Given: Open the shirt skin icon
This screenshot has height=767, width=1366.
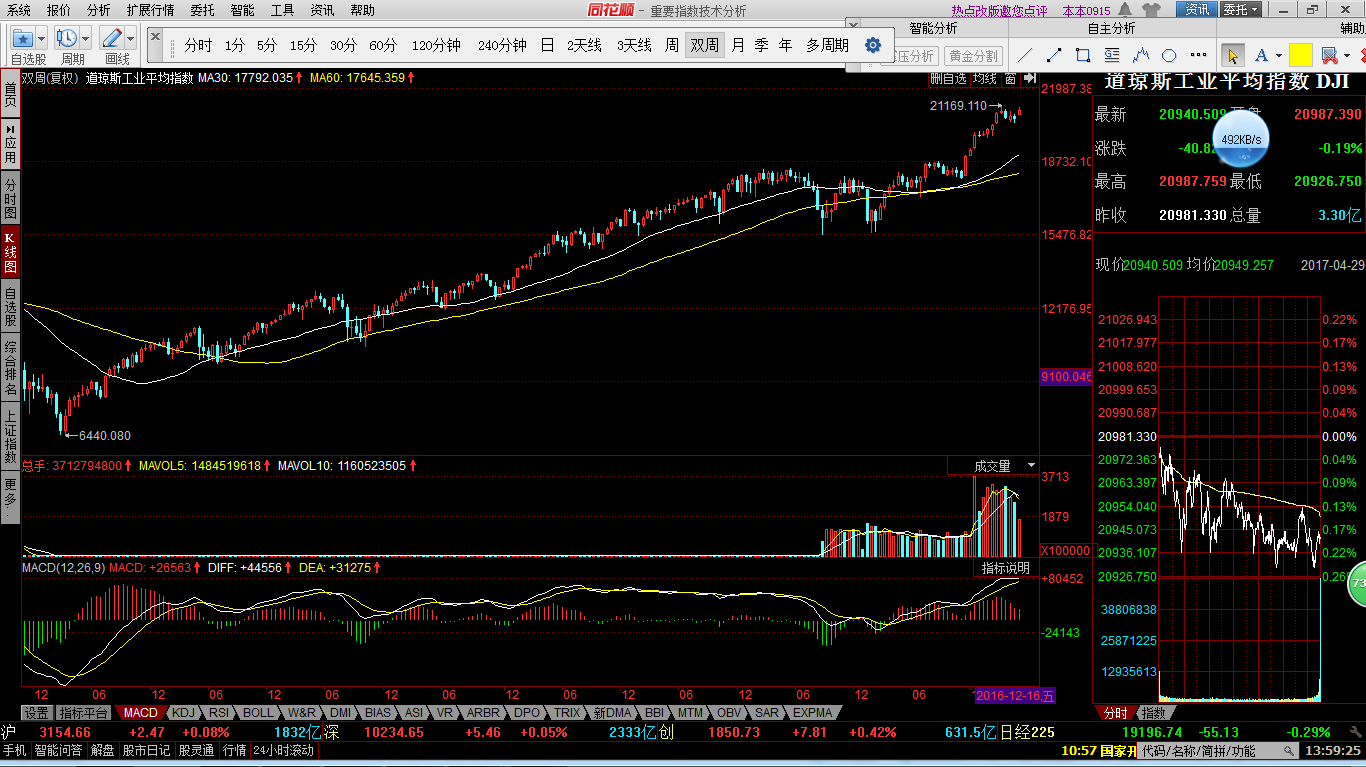Looking at the screenshot, I should (1152, 9).
